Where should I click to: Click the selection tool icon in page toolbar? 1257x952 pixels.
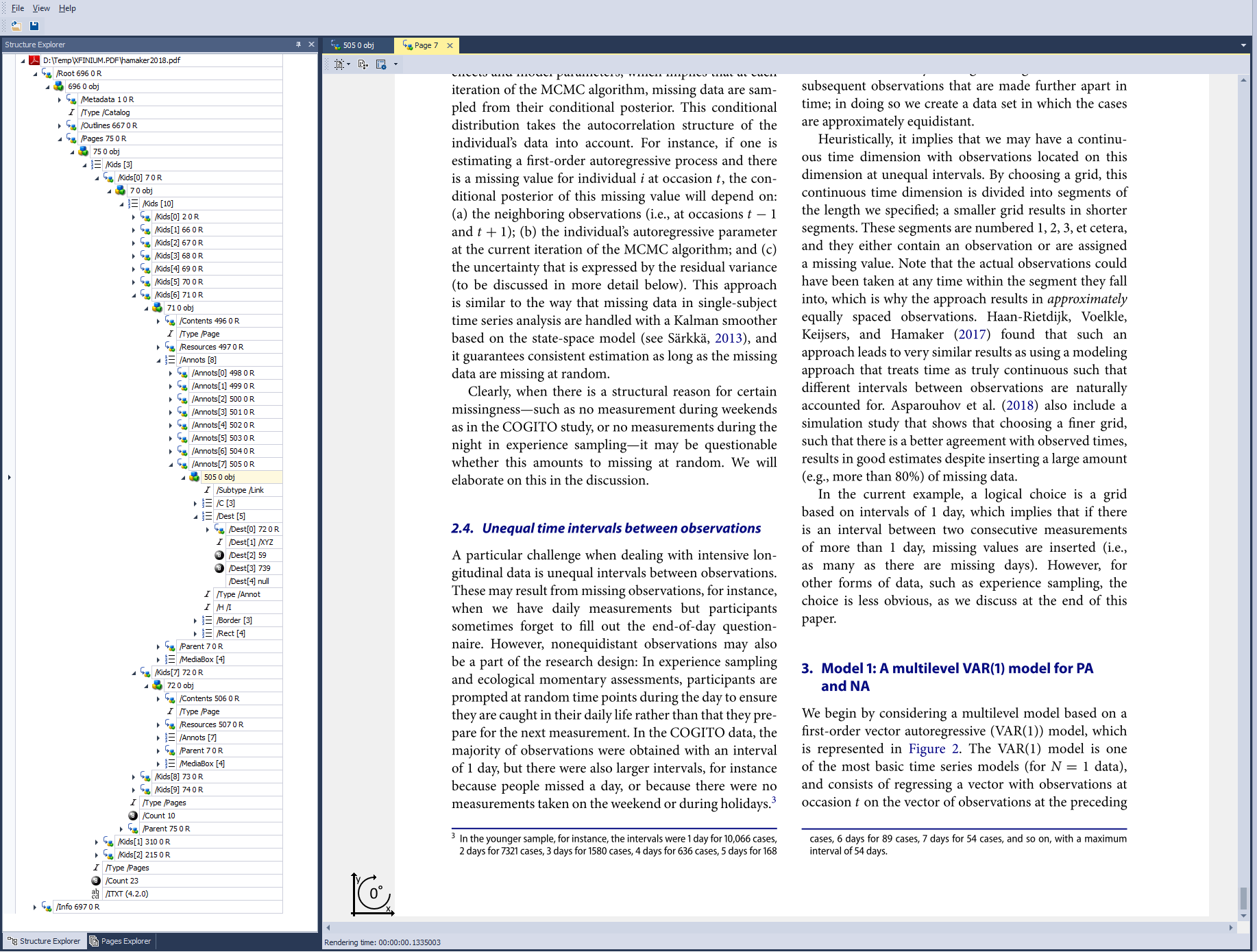click(339, 64)
